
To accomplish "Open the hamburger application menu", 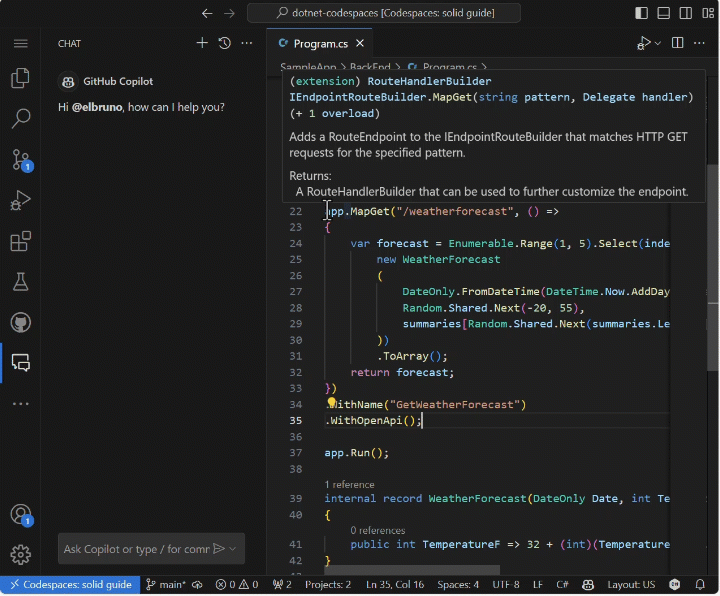I will [x=20, y=43].
